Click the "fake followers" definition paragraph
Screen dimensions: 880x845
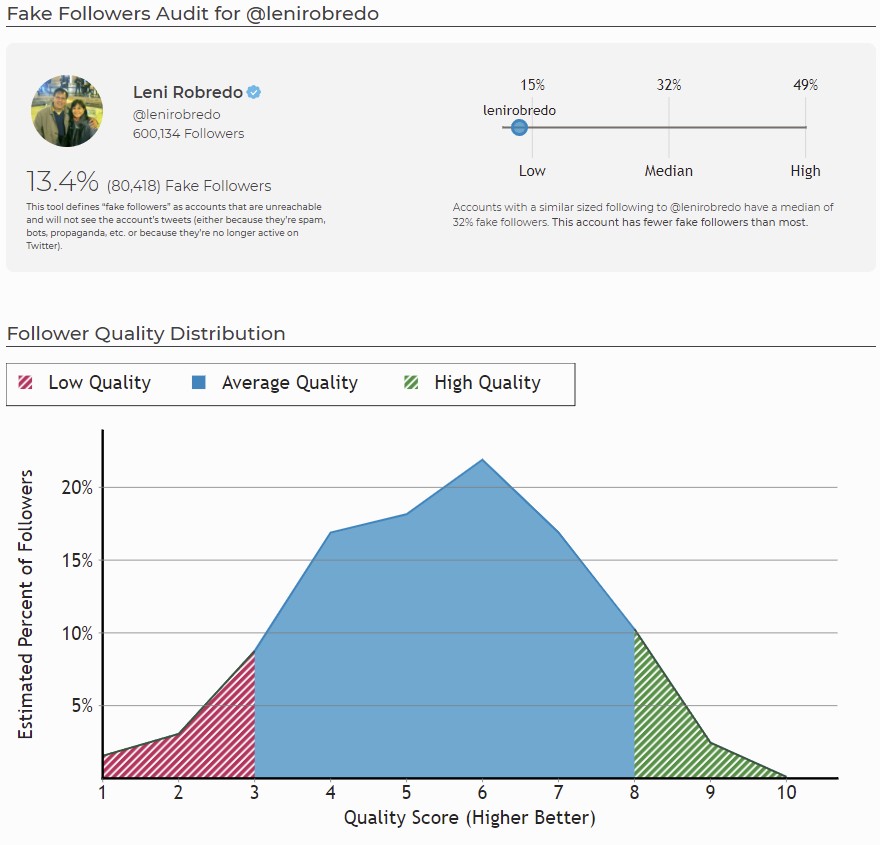point(176,226)
